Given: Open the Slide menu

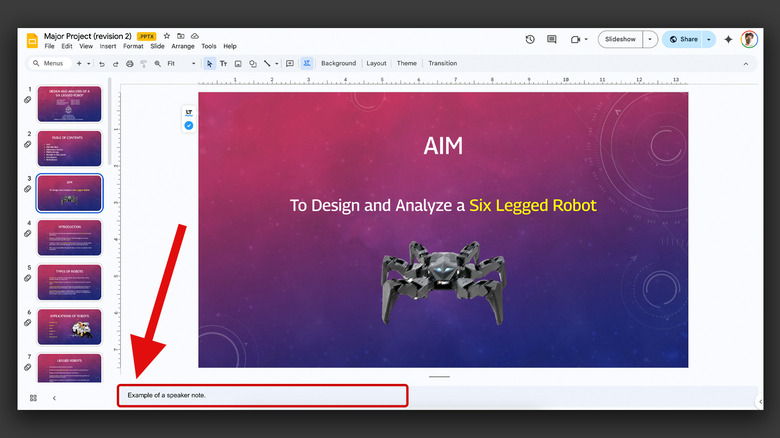Looking at the screenshot, I should [157, 46].
